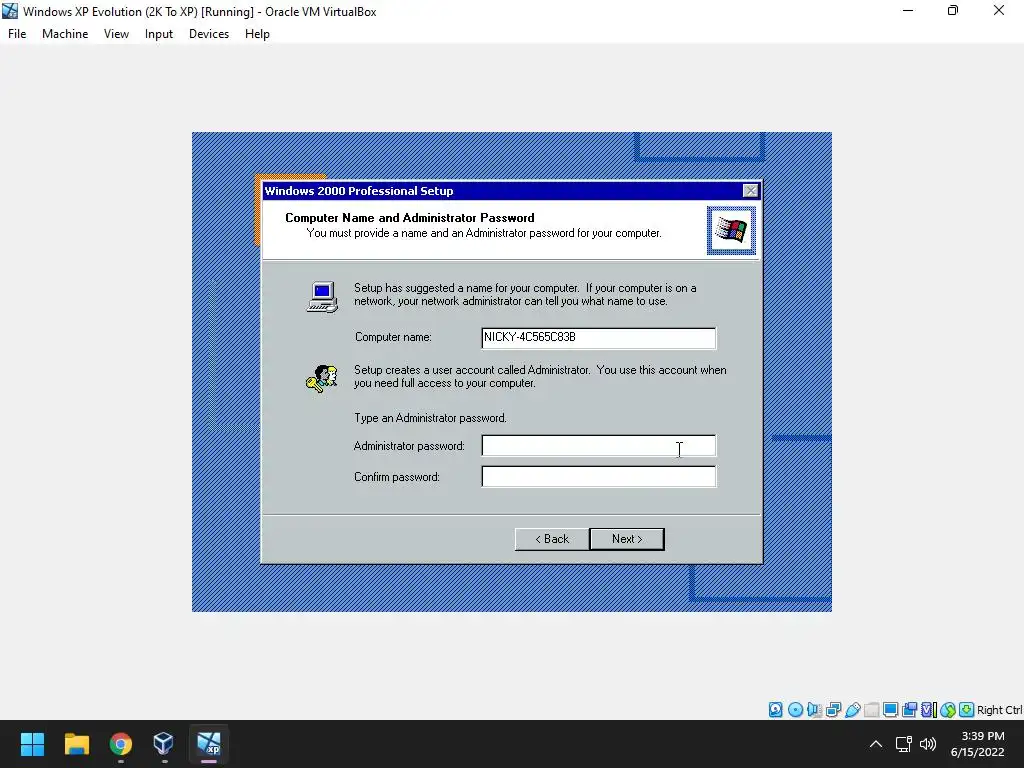1024x768 pixels.
Task: Open the View menu
Action: pos(116,34)
